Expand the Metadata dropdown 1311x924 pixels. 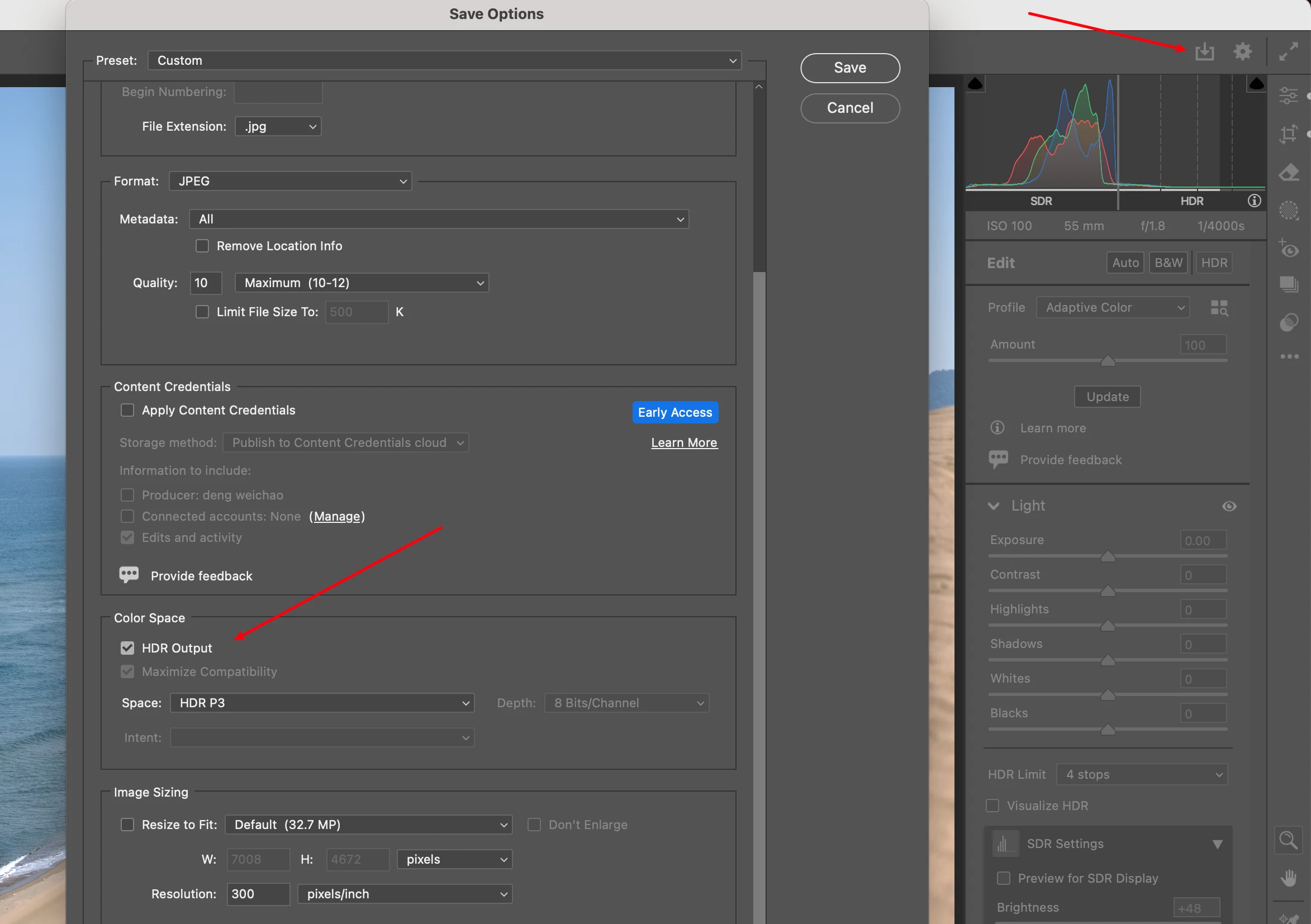439,219
